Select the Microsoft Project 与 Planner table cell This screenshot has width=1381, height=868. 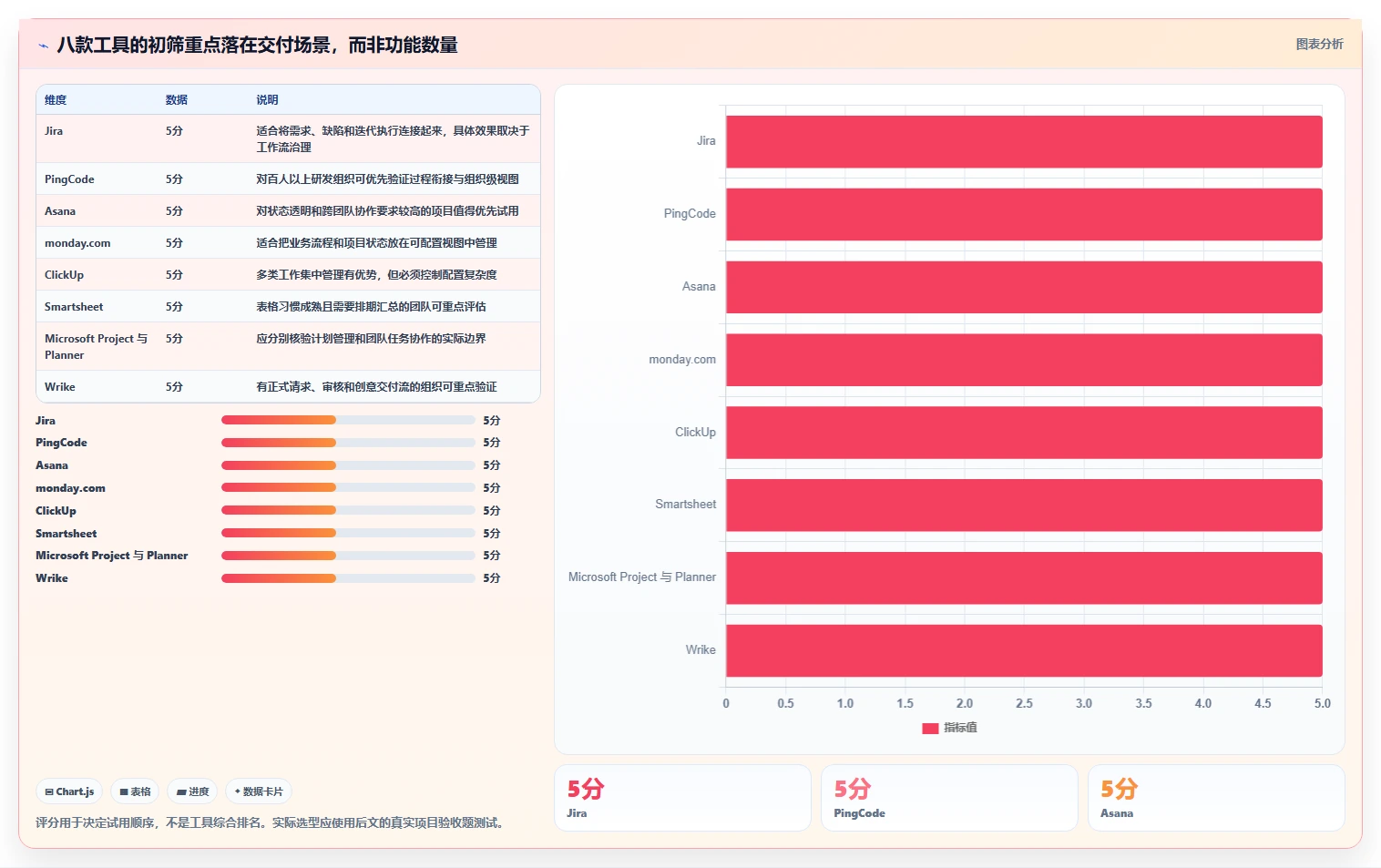tap(96, 347)
